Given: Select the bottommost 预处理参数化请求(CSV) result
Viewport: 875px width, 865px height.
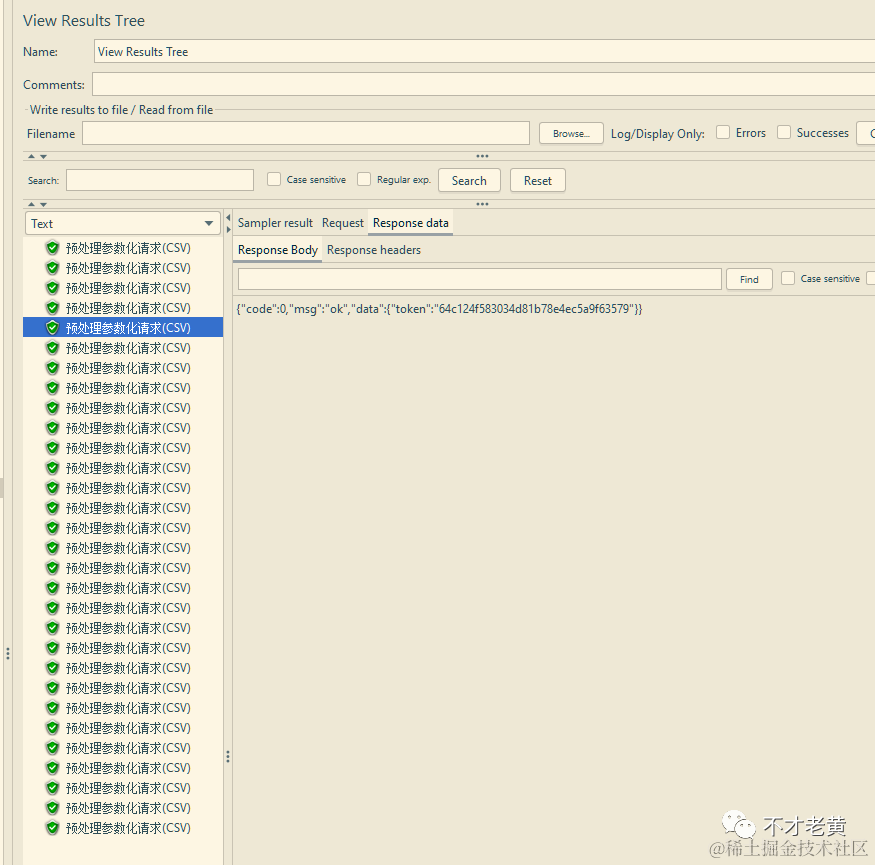Looking at the screenshot, I should point(128,828).
